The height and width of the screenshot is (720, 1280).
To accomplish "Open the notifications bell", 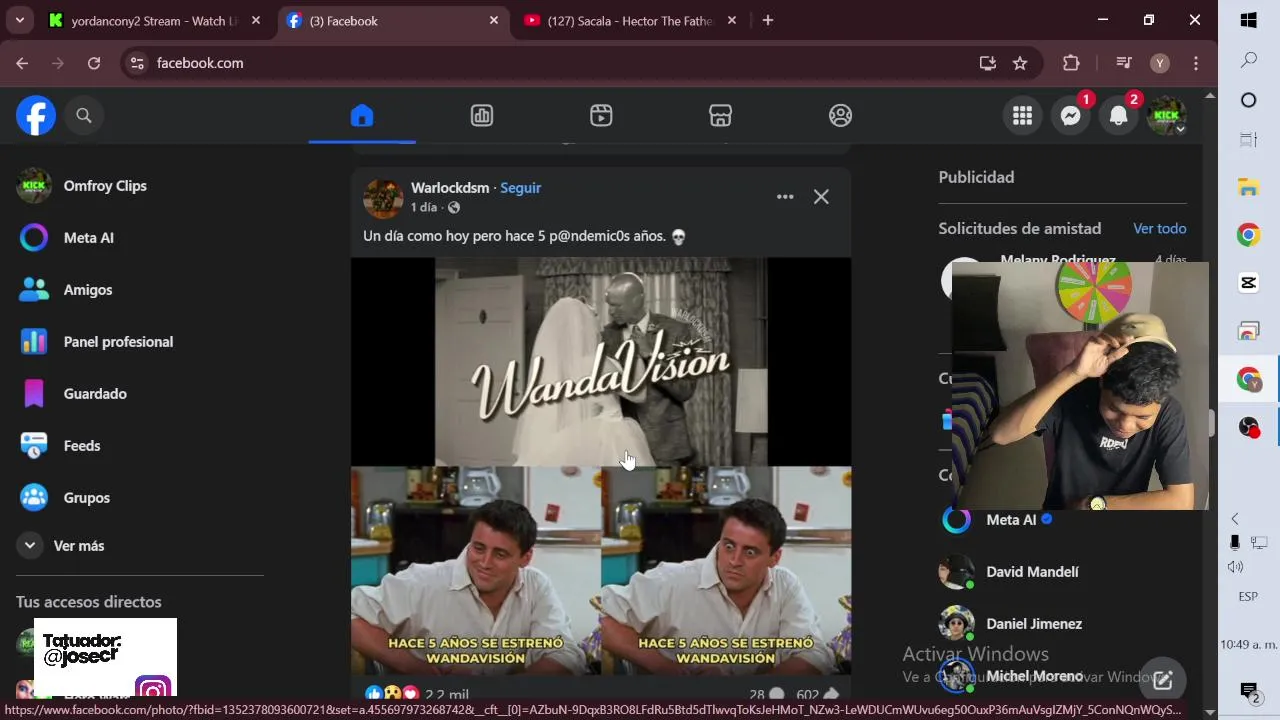I will pos(1118,116).
